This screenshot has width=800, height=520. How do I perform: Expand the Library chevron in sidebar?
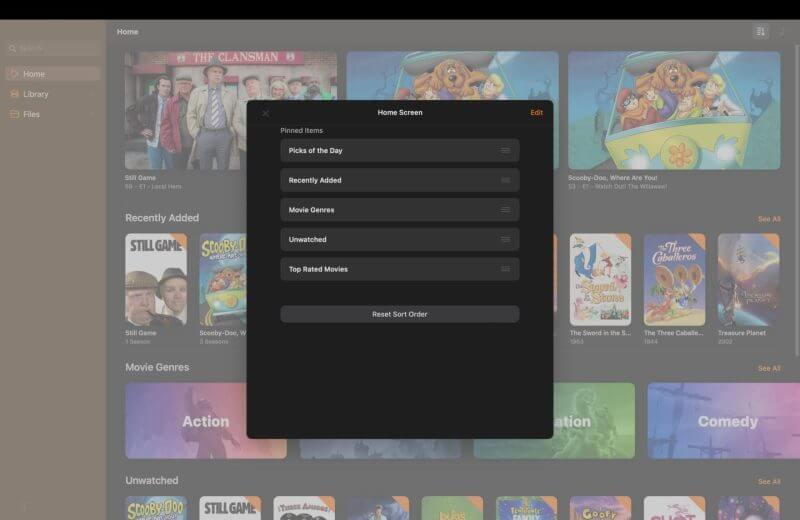93,94
